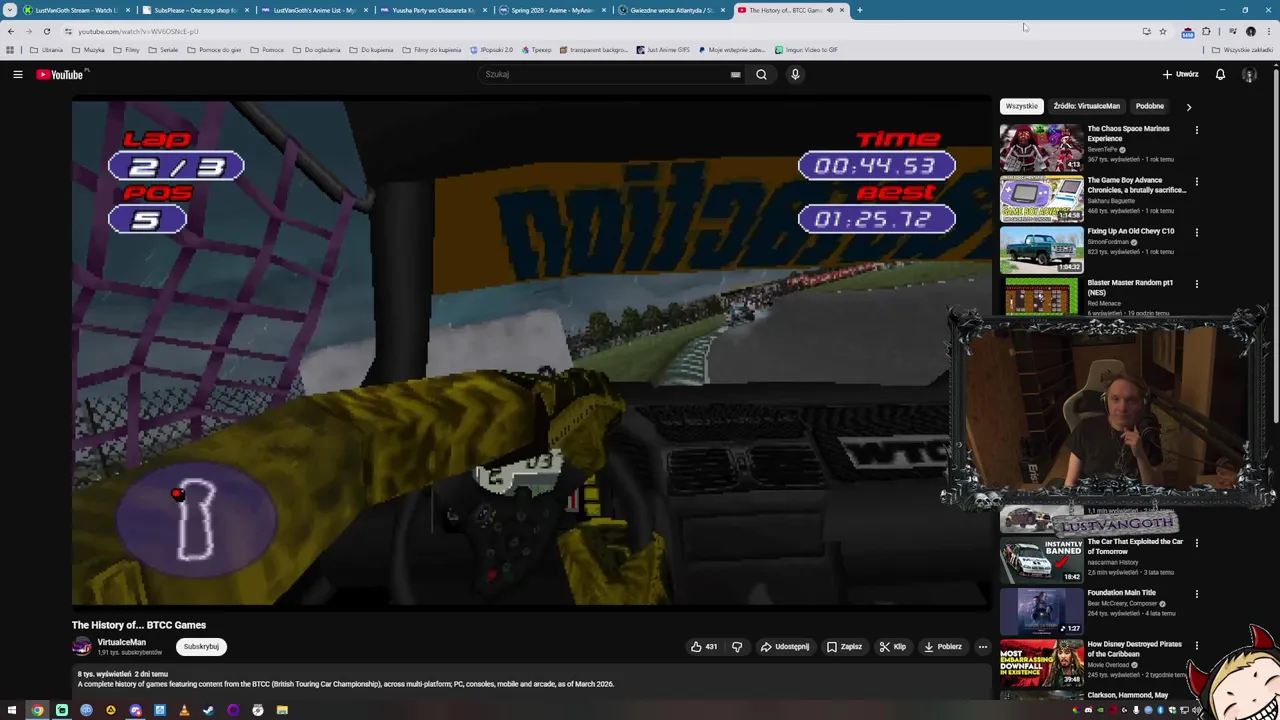Viewport: 1280px width, 720px height.
Task: Open more actions ellipsis under the video
Action: click(982, 647)
